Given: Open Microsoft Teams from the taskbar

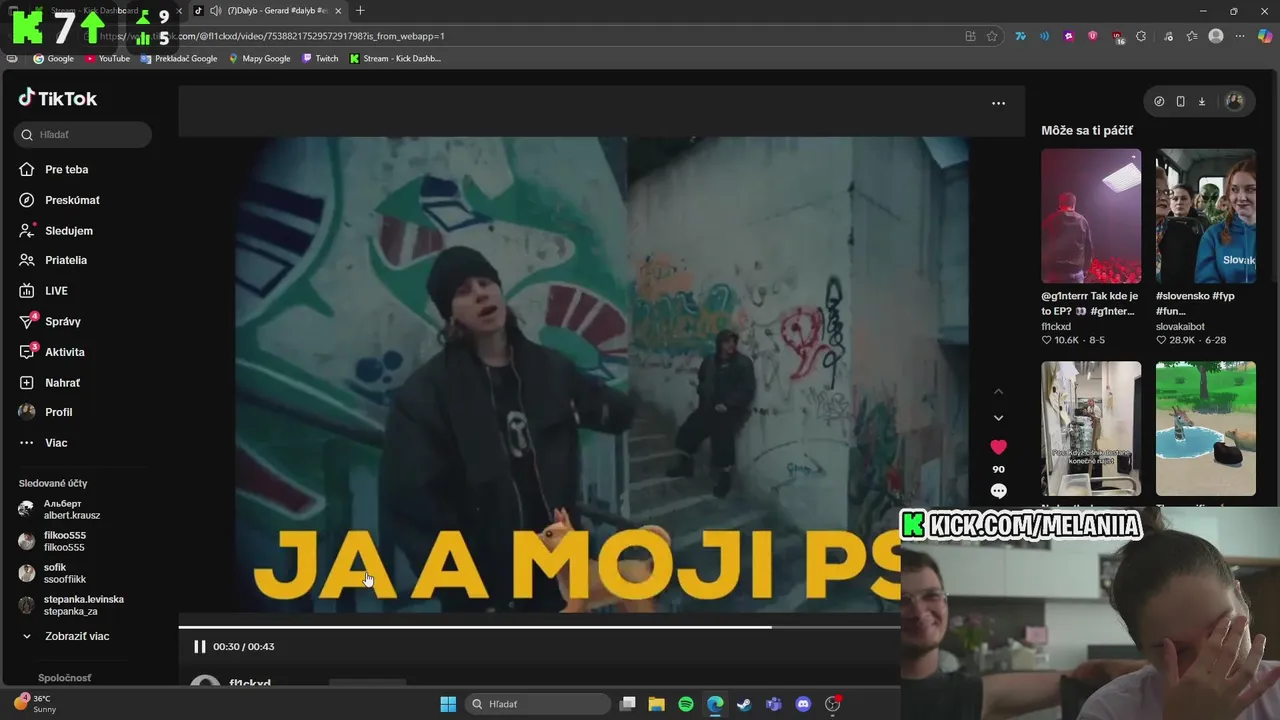Looking at the screenshot, I should point(773,704).
